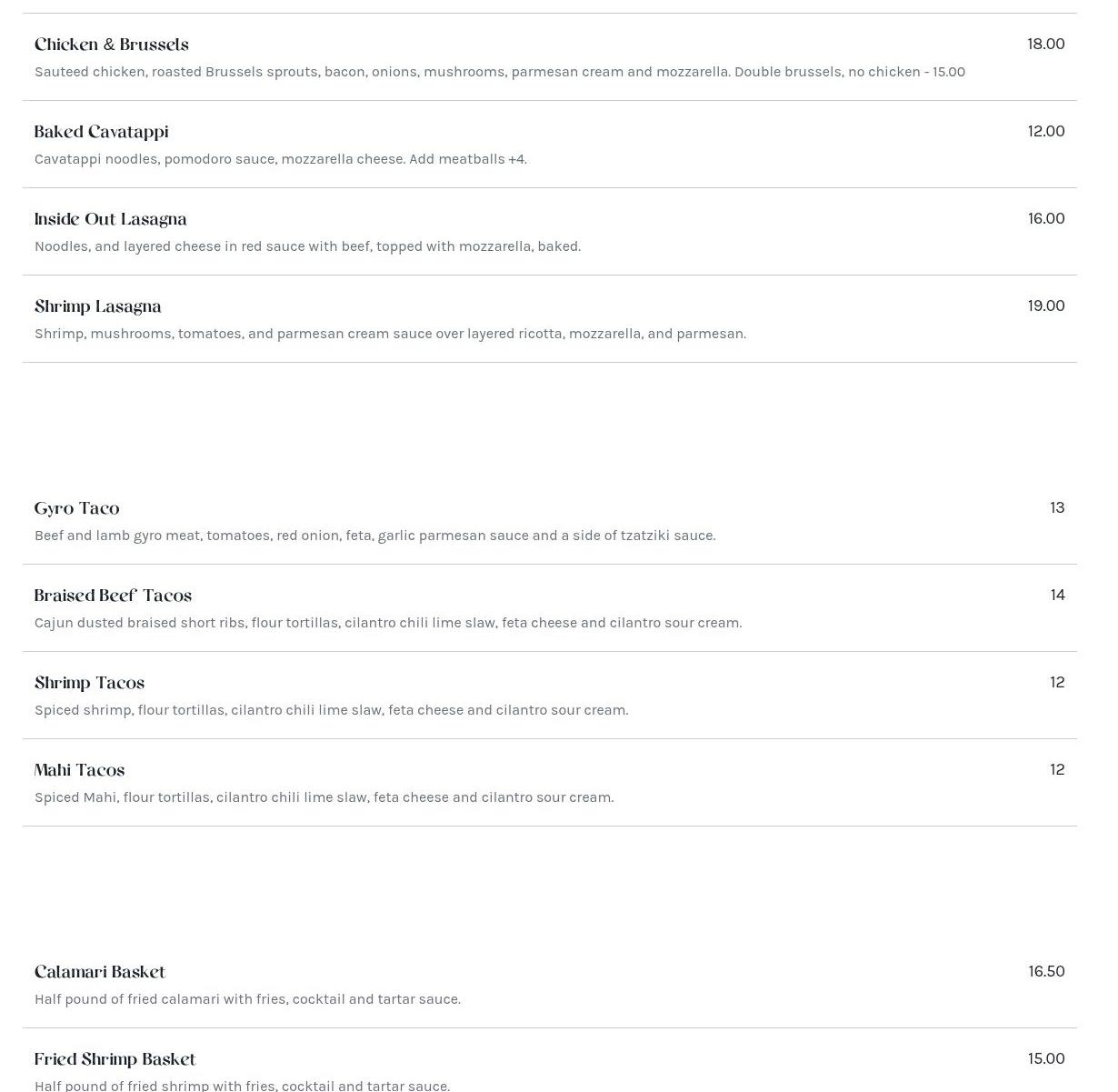Choose the Mahi Tacos menu item
The height and width of the screenshot is (1092, 1118).
click(79, 770)
